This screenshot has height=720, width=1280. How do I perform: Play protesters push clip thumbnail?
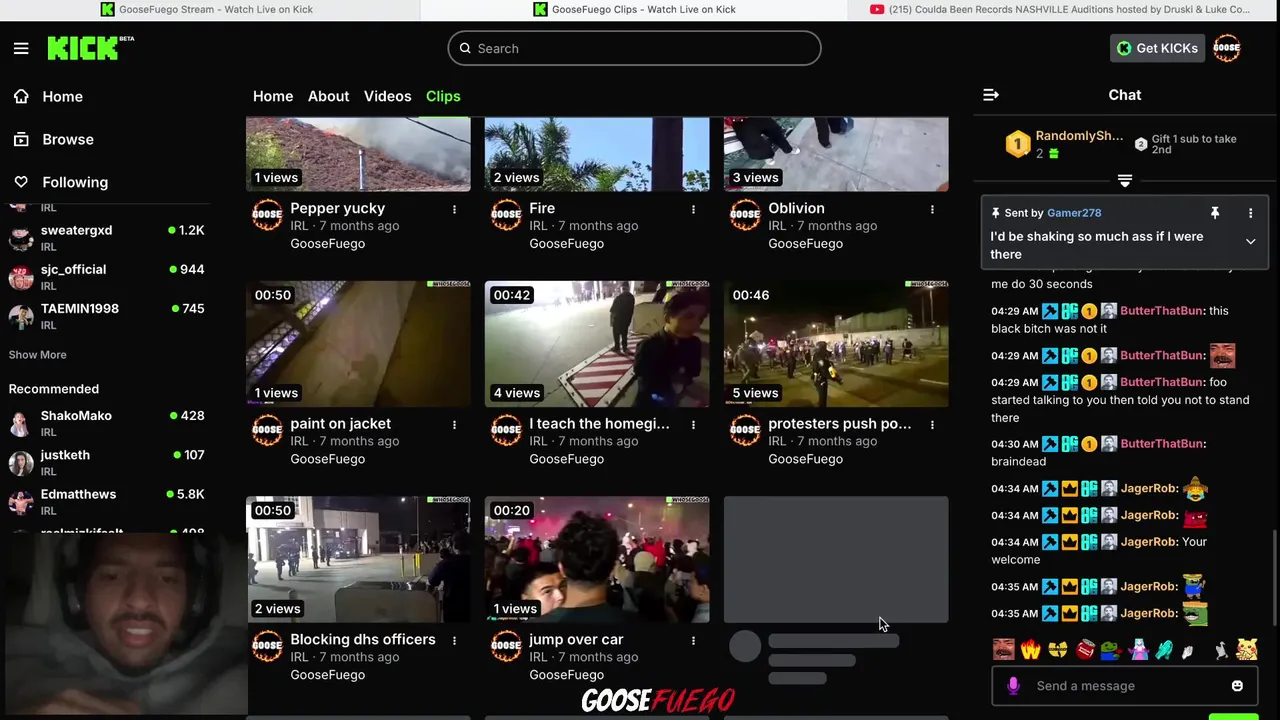(x=836, y=344)
